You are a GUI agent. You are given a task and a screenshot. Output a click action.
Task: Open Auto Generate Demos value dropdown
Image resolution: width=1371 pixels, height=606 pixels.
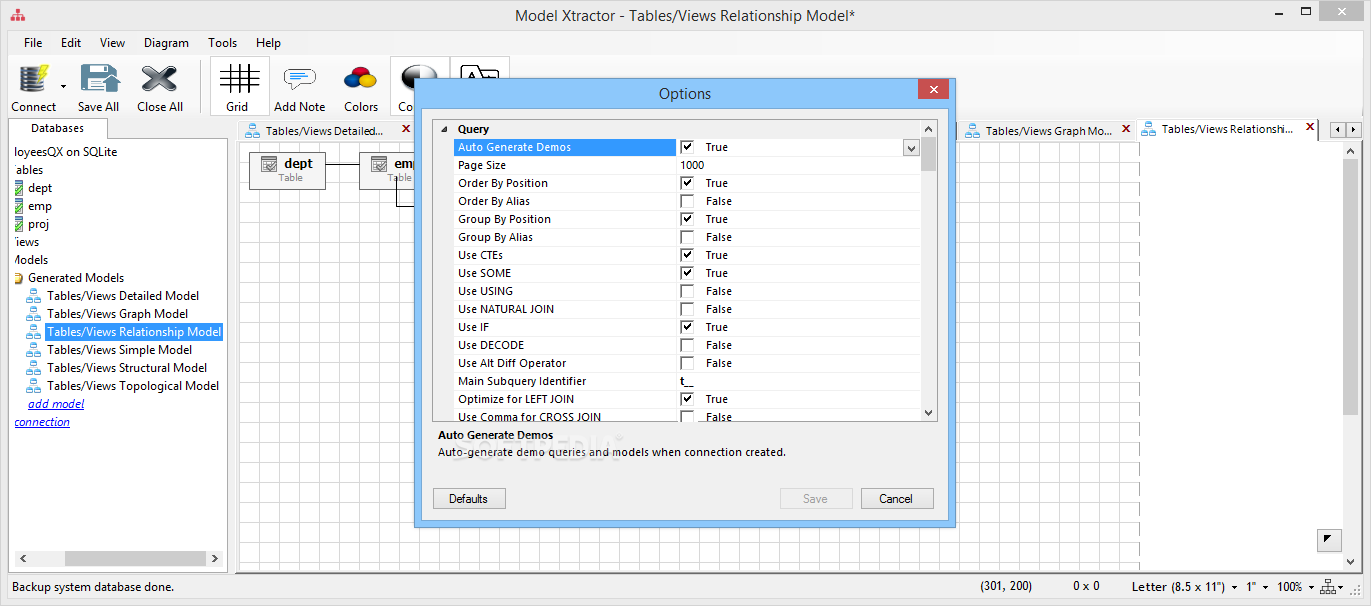[x=911, y=147]
